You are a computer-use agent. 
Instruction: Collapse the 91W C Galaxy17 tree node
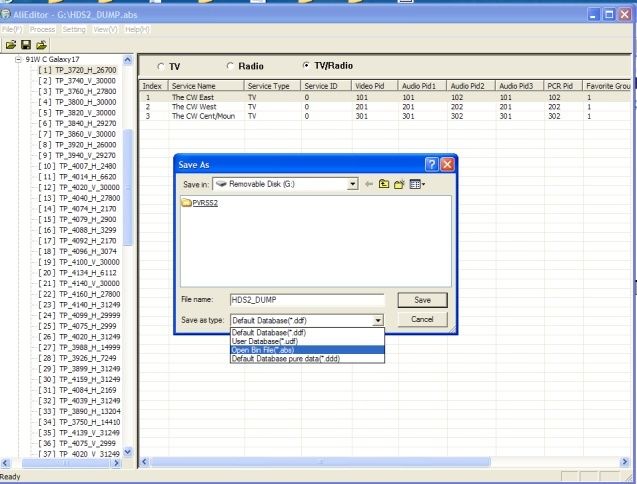tap(18, 59)
